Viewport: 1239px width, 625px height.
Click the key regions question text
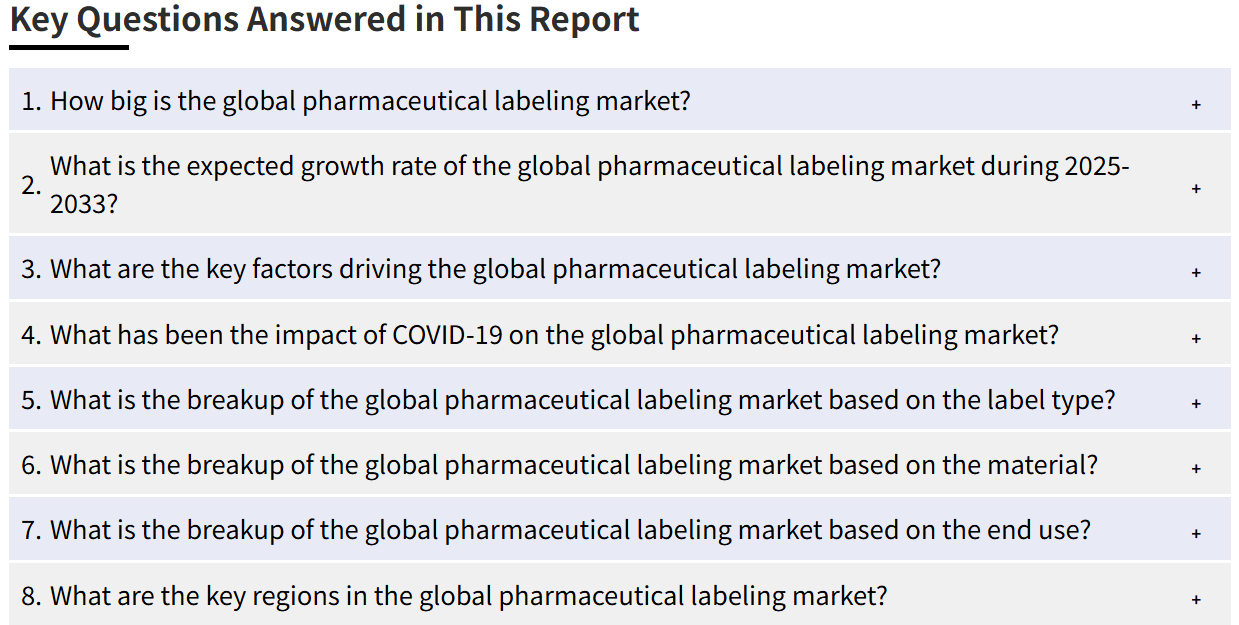tap(468, 596)
